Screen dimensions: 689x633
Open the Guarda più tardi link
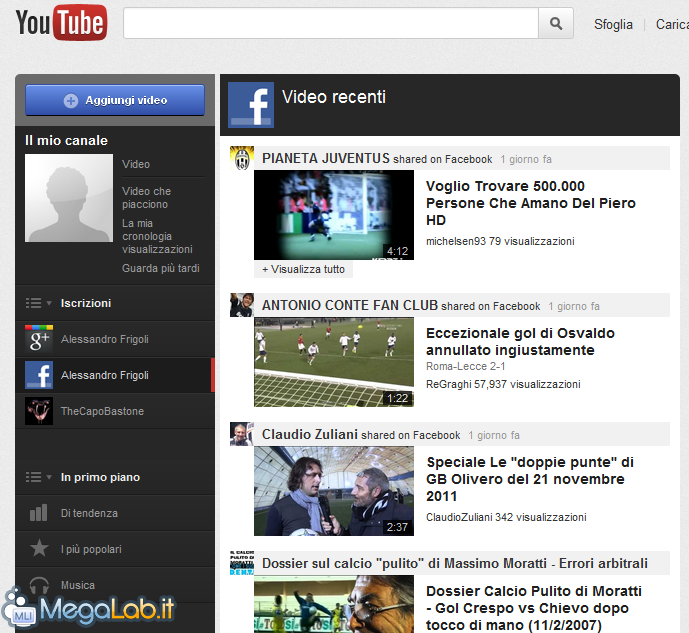click(161, 268)
